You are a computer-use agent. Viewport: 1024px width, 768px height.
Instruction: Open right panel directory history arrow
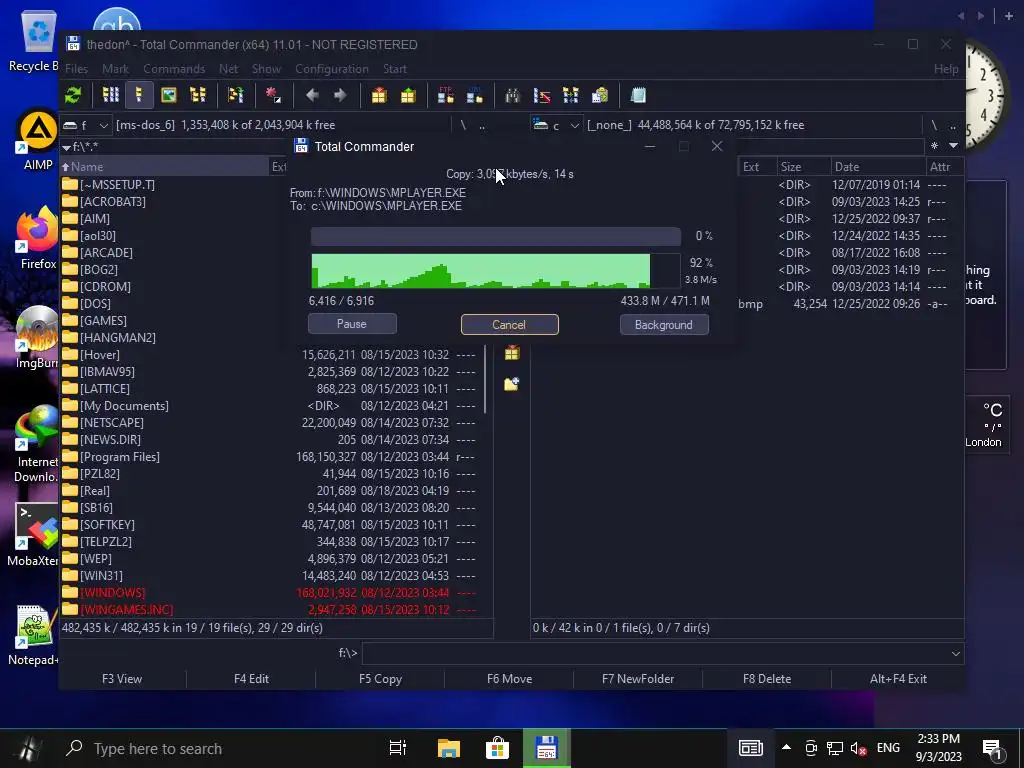pos(953,146)
